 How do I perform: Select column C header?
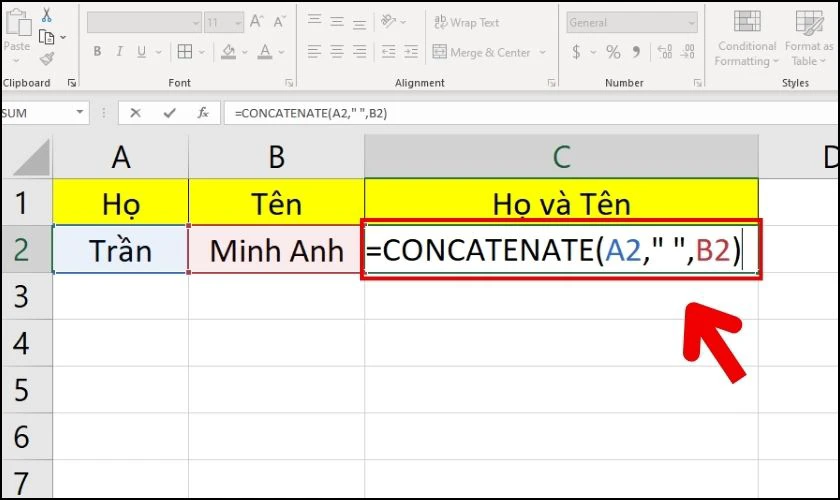[561, 156]
